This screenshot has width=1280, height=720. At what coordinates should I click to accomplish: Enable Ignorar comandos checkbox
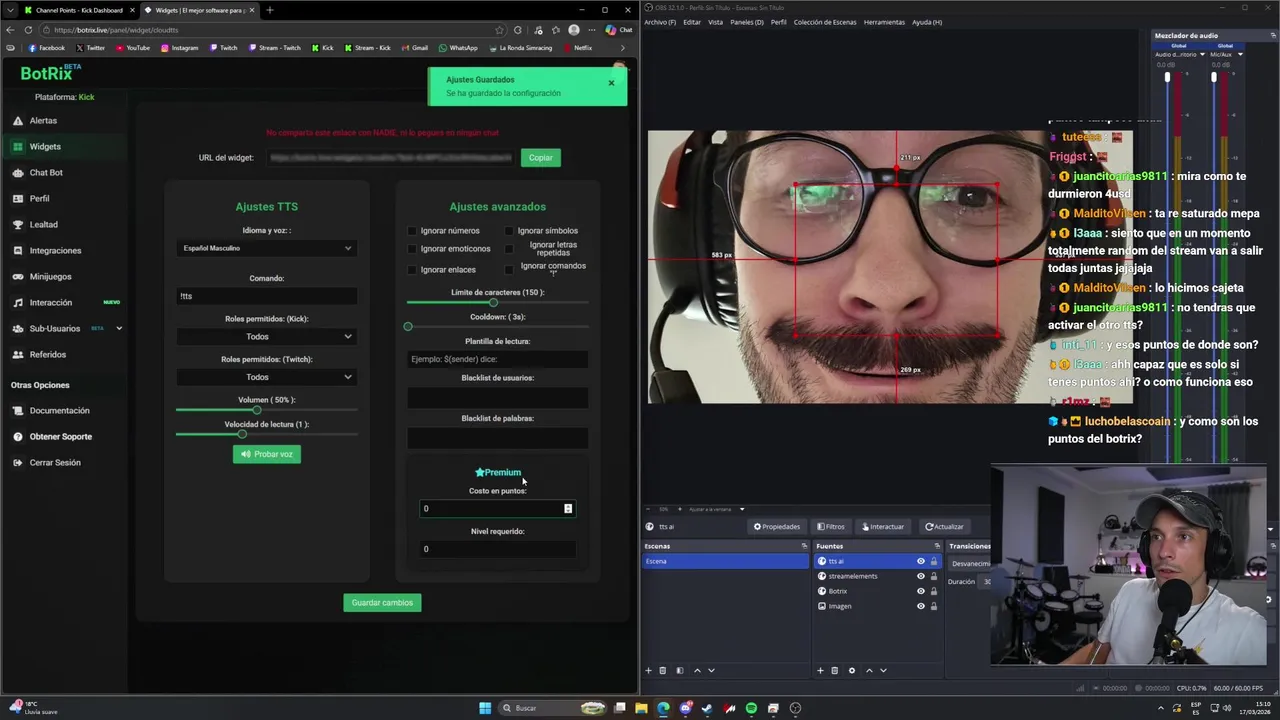[508, 270]
